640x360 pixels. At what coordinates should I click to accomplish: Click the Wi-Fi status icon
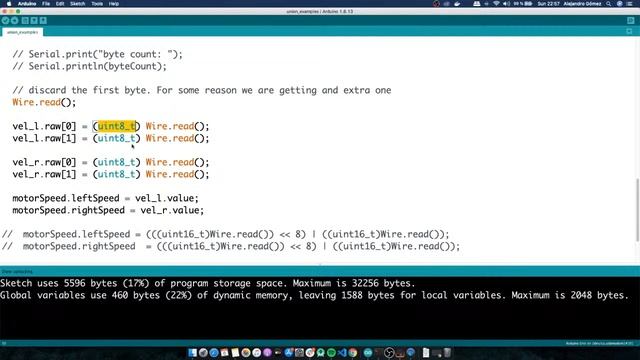click(496, 4)
